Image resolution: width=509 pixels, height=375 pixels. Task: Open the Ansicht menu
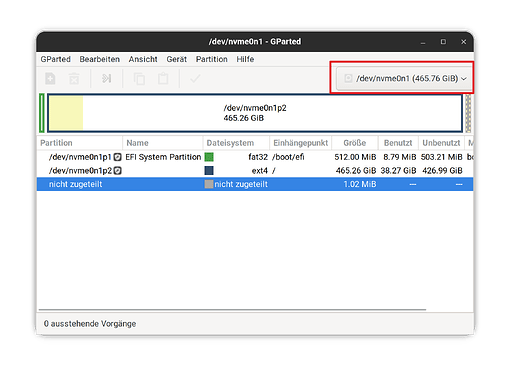coord(143,59)
